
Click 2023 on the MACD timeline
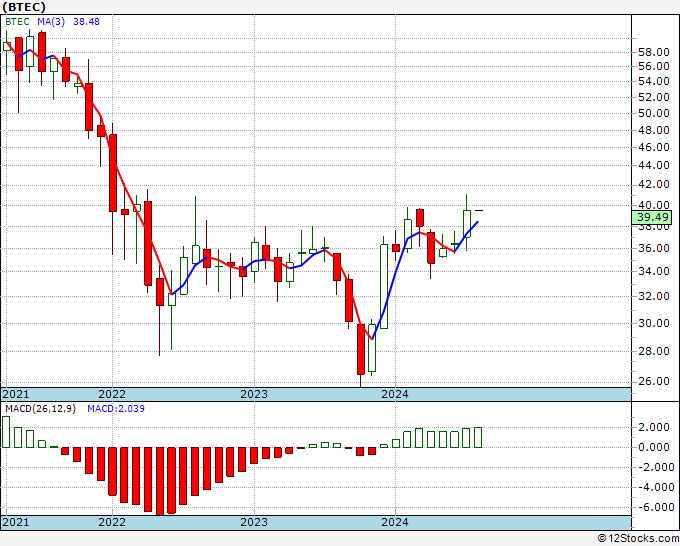pyautogui.click(x=254, y=522)
